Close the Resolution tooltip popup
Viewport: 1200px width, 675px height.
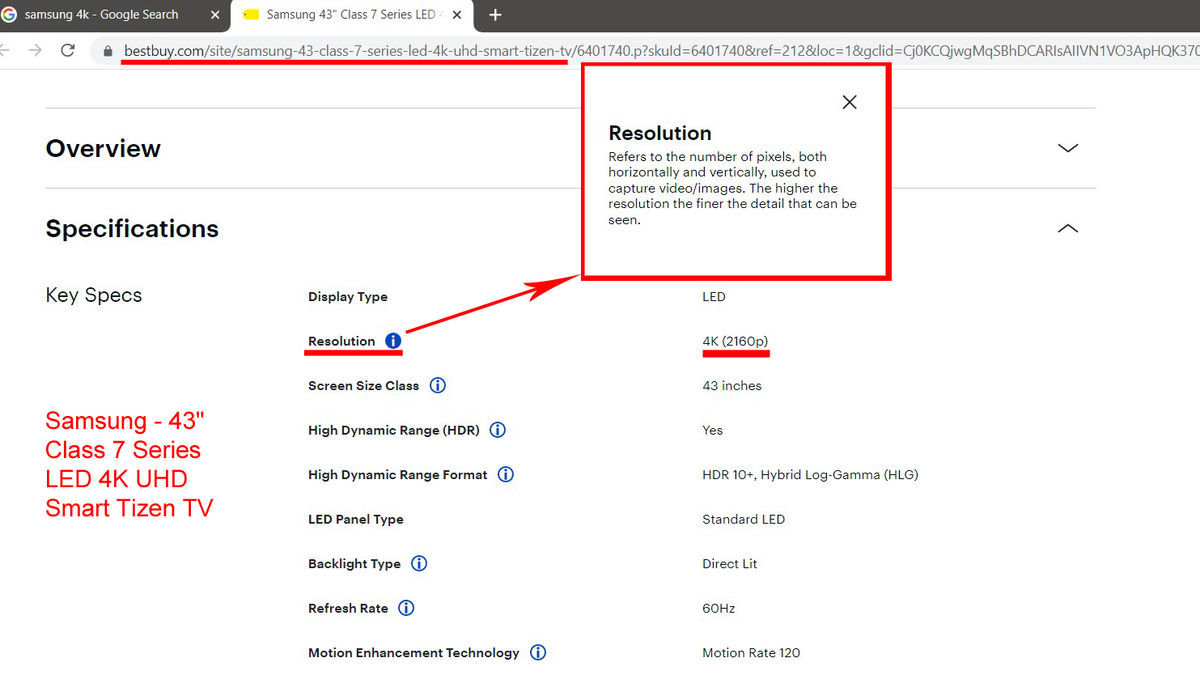click(x=849, y=102)
